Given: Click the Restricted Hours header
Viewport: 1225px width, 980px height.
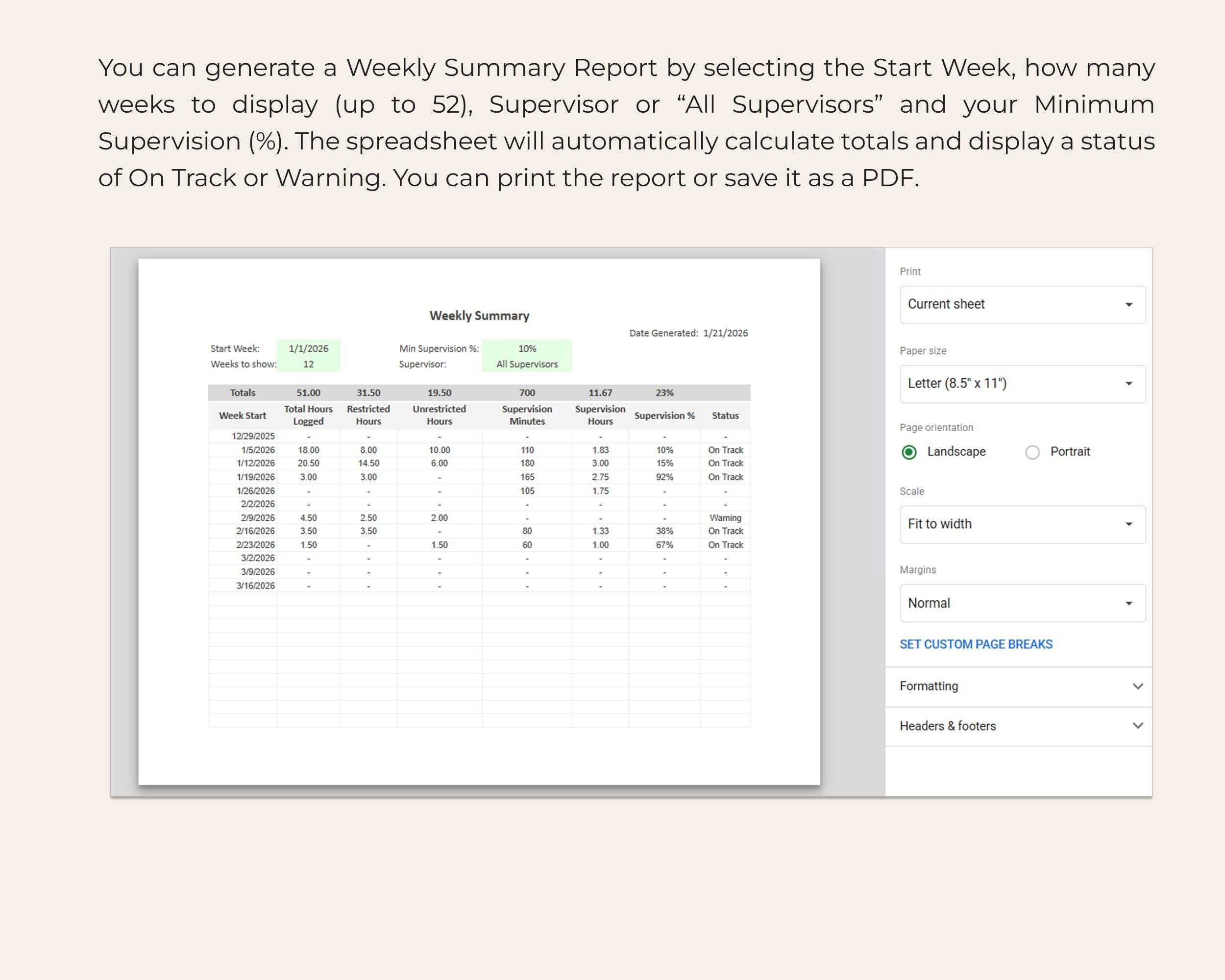Looking at the screenshot, I should (368, 416).
